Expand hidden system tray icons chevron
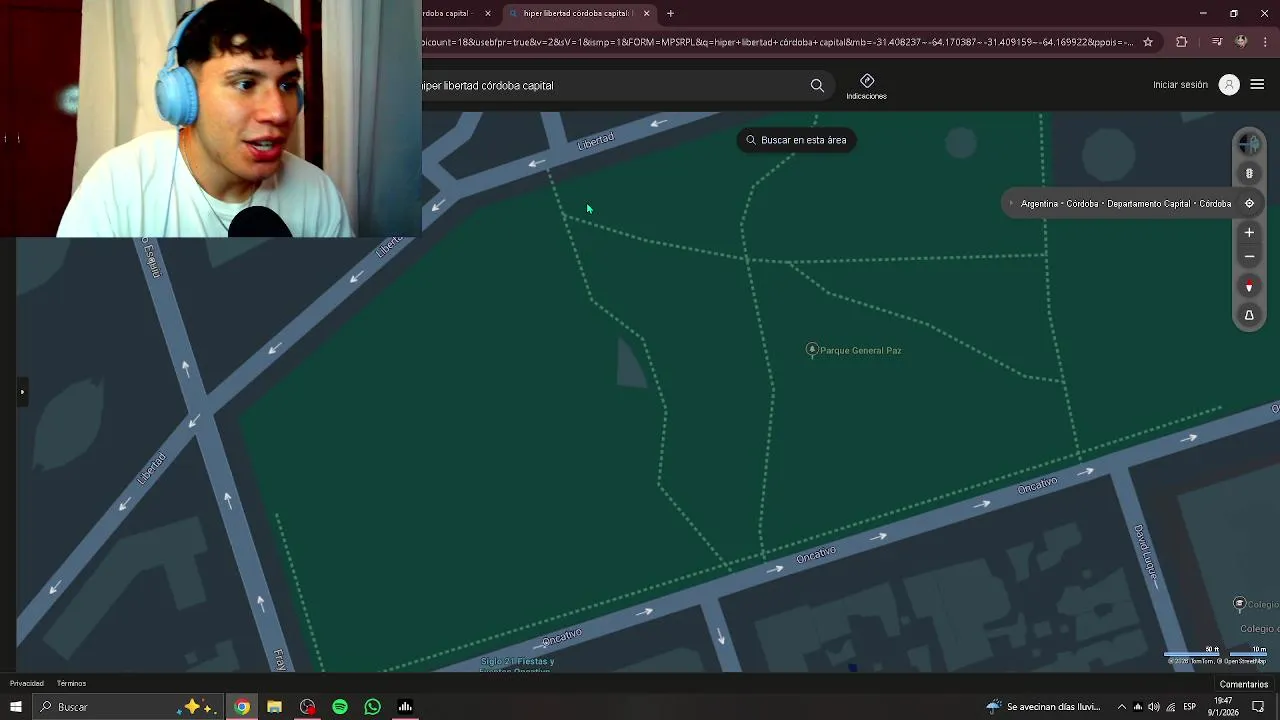This screenshot has height=720, width=1280. tap(1121, 707)
